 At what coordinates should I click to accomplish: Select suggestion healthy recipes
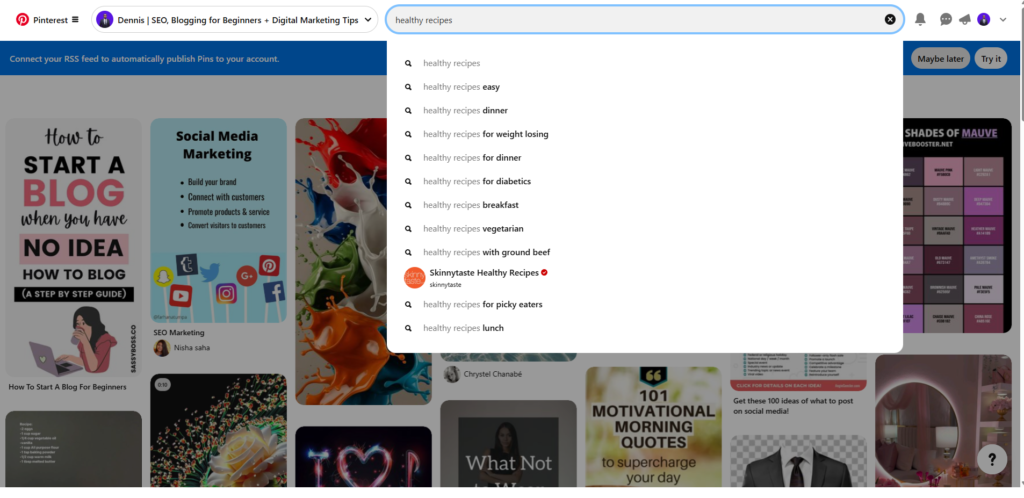click(x=645, y=63)
